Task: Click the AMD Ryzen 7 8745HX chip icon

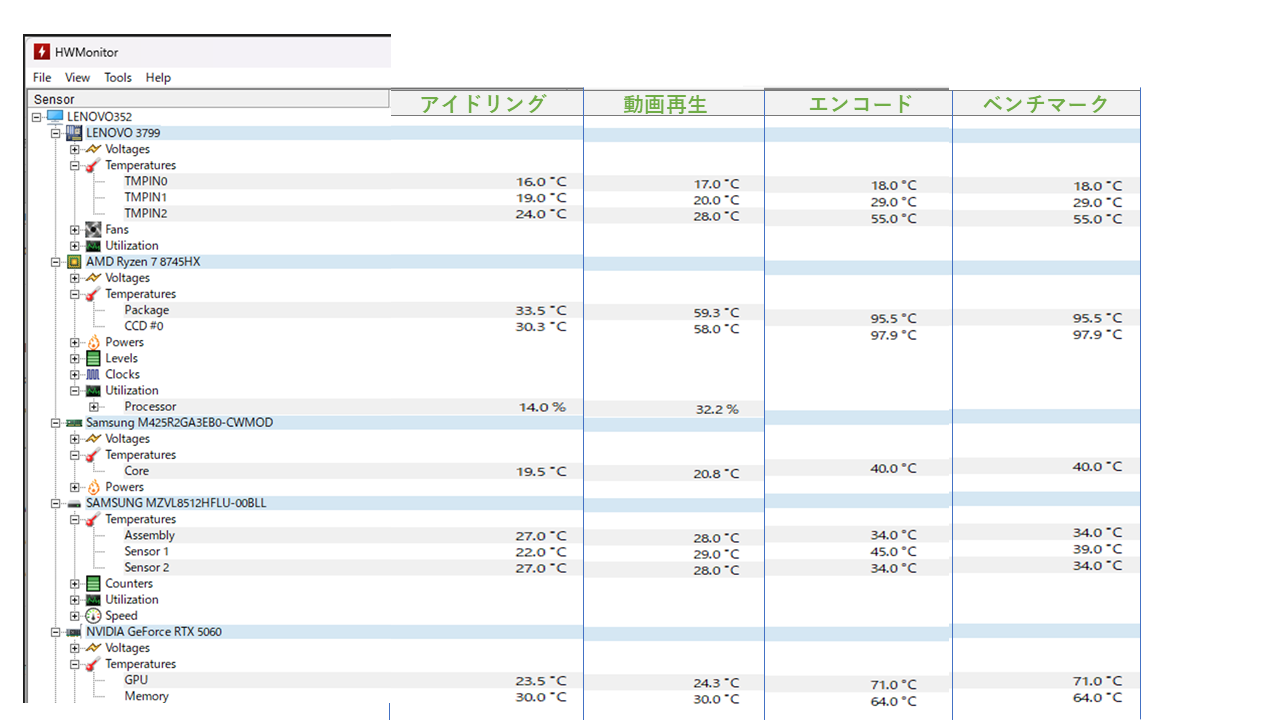Action: [x=74, y=262]
